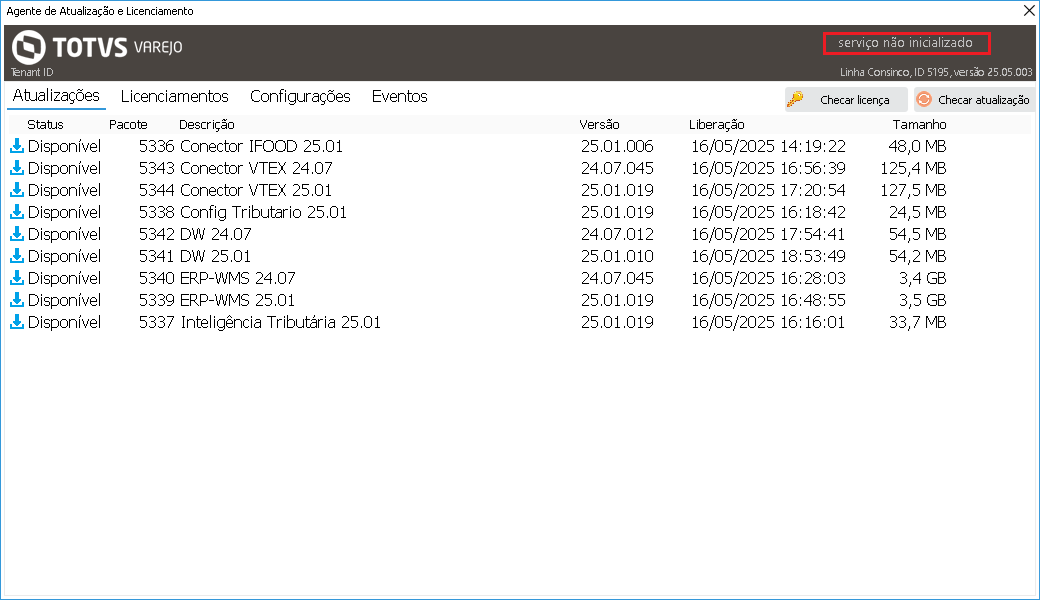Image resolution: width=1040 pixels, height=600 pixels.
Task: Click download icon for ERP-WMS 24.07
Action: (17, 277)
